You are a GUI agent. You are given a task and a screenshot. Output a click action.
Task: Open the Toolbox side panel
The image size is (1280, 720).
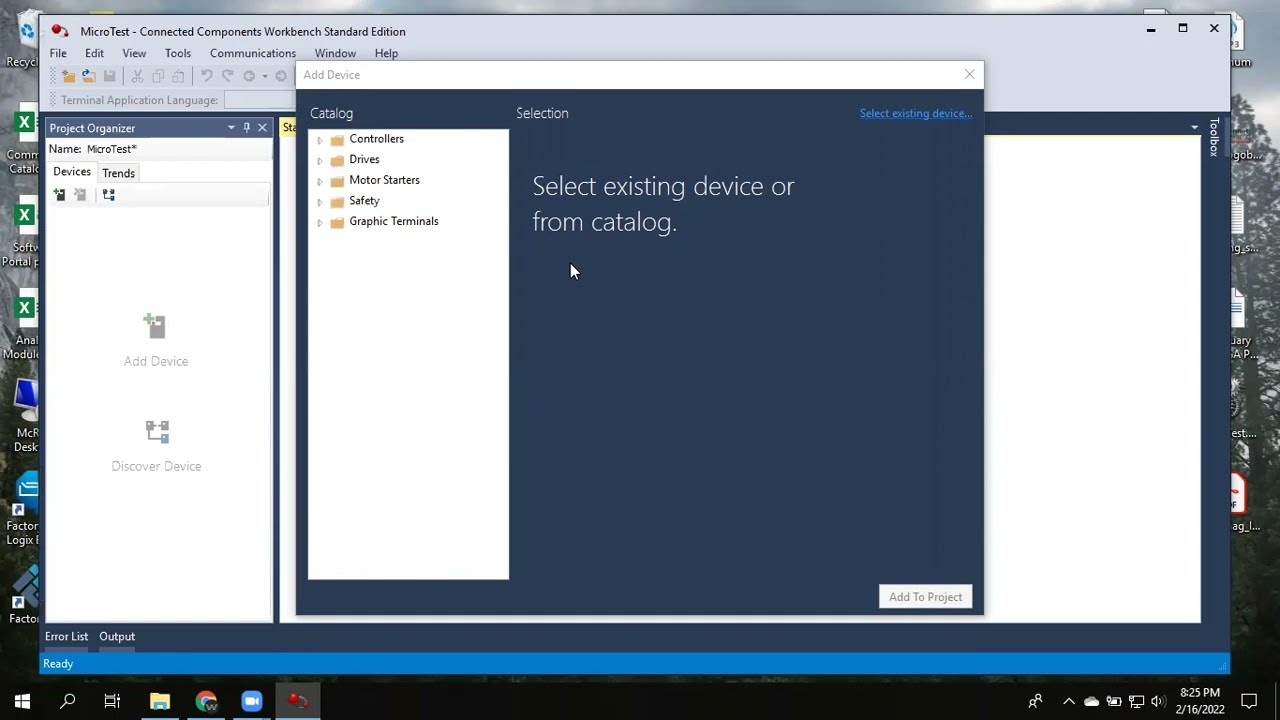pos(1214,138)
